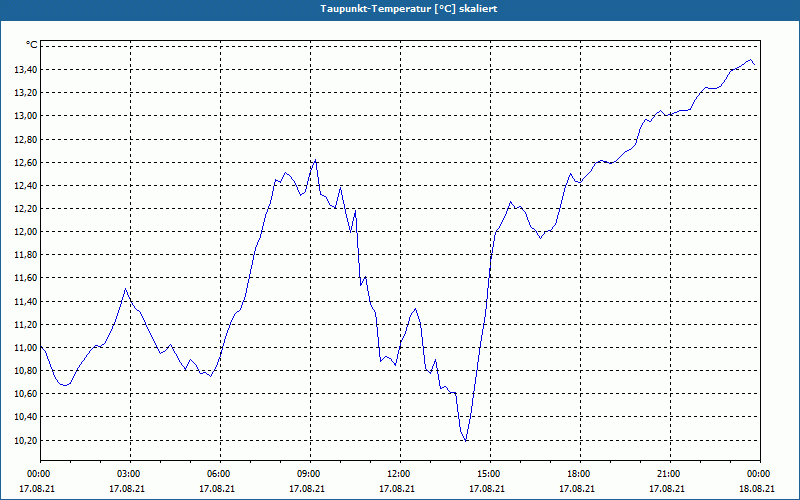
Task: Select the y-axis value '11,80'
Action: [x=25, y=255]
